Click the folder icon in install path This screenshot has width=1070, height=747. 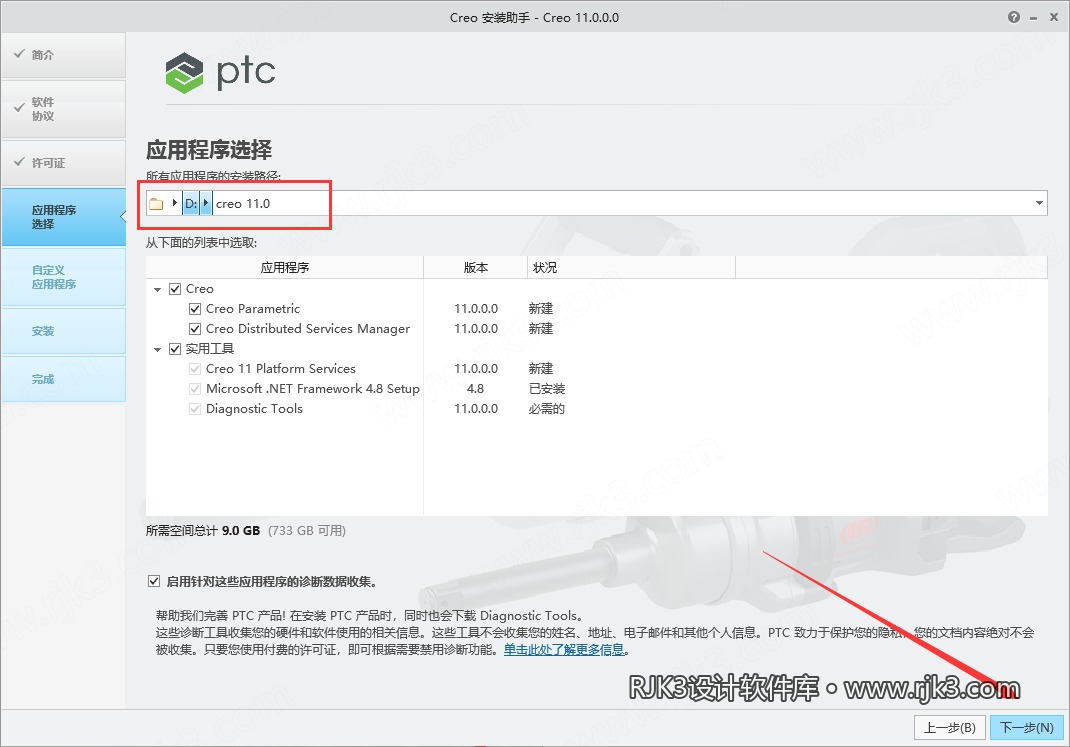pos(156,203)
